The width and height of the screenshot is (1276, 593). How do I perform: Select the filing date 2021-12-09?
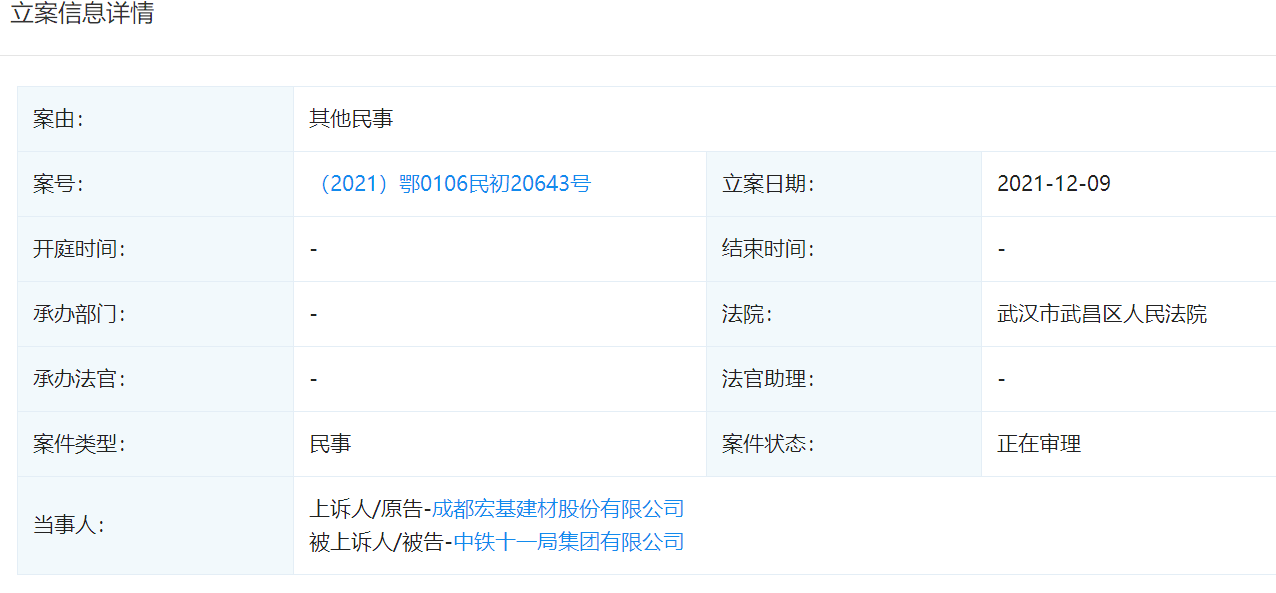pos(1054,184)
